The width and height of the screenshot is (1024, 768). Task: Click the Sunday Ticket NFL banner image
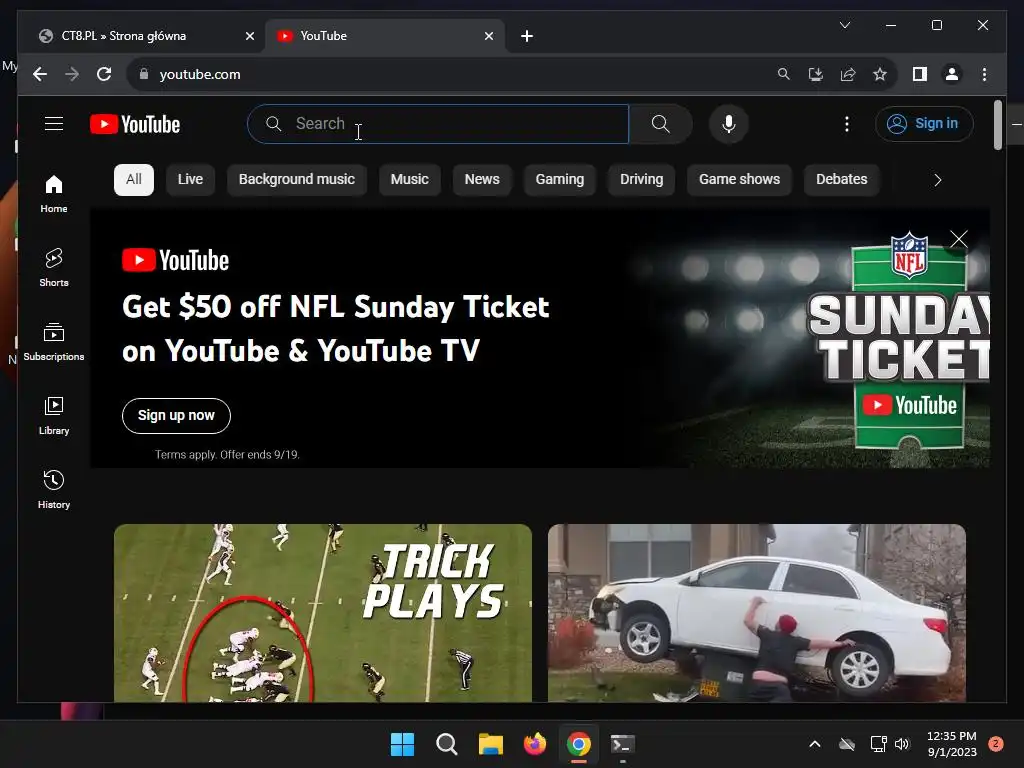(901, 340)
